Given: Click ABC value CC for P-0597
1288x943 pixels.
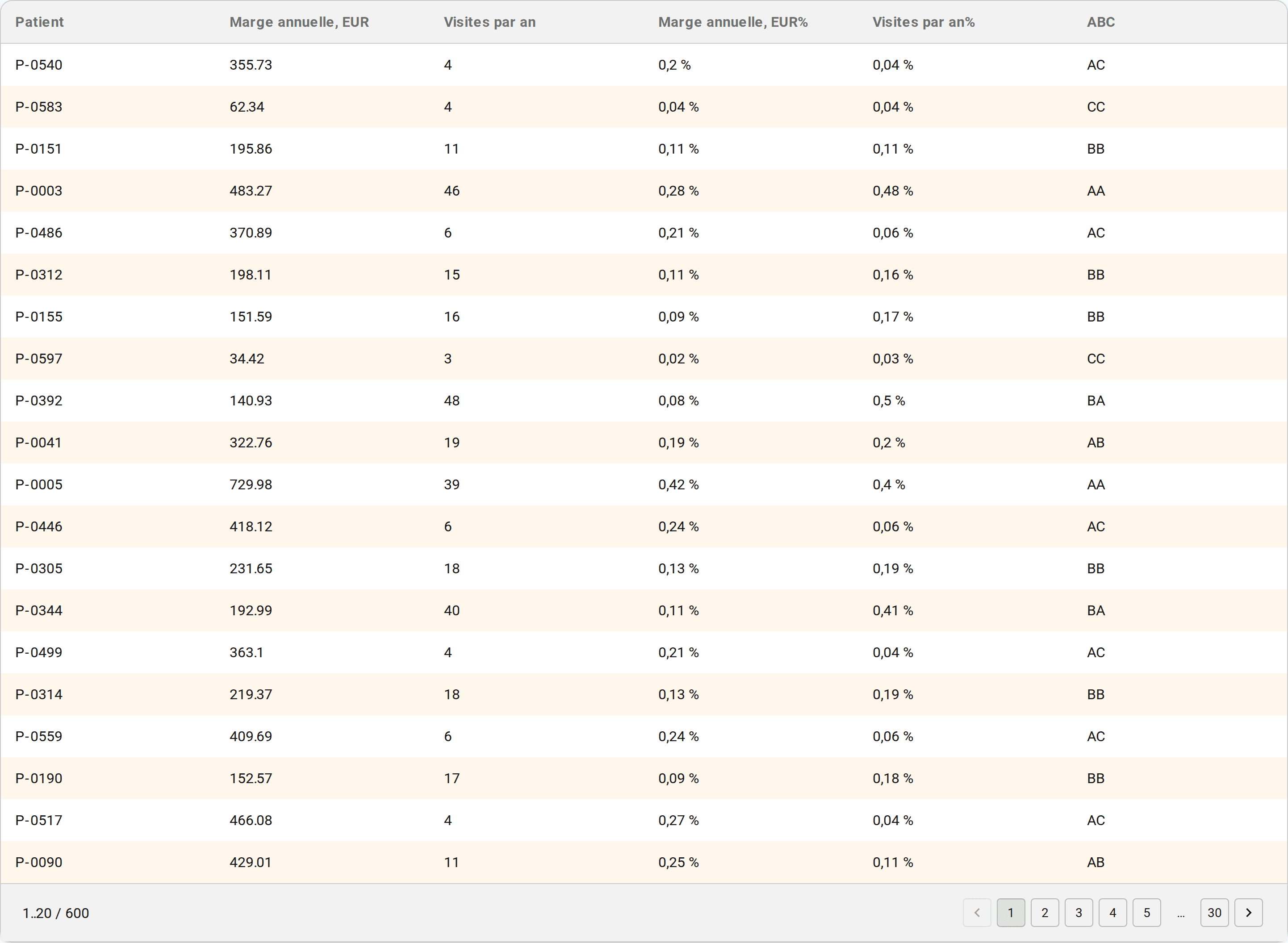Looking at the screenshot, I should pos(1096,359).
